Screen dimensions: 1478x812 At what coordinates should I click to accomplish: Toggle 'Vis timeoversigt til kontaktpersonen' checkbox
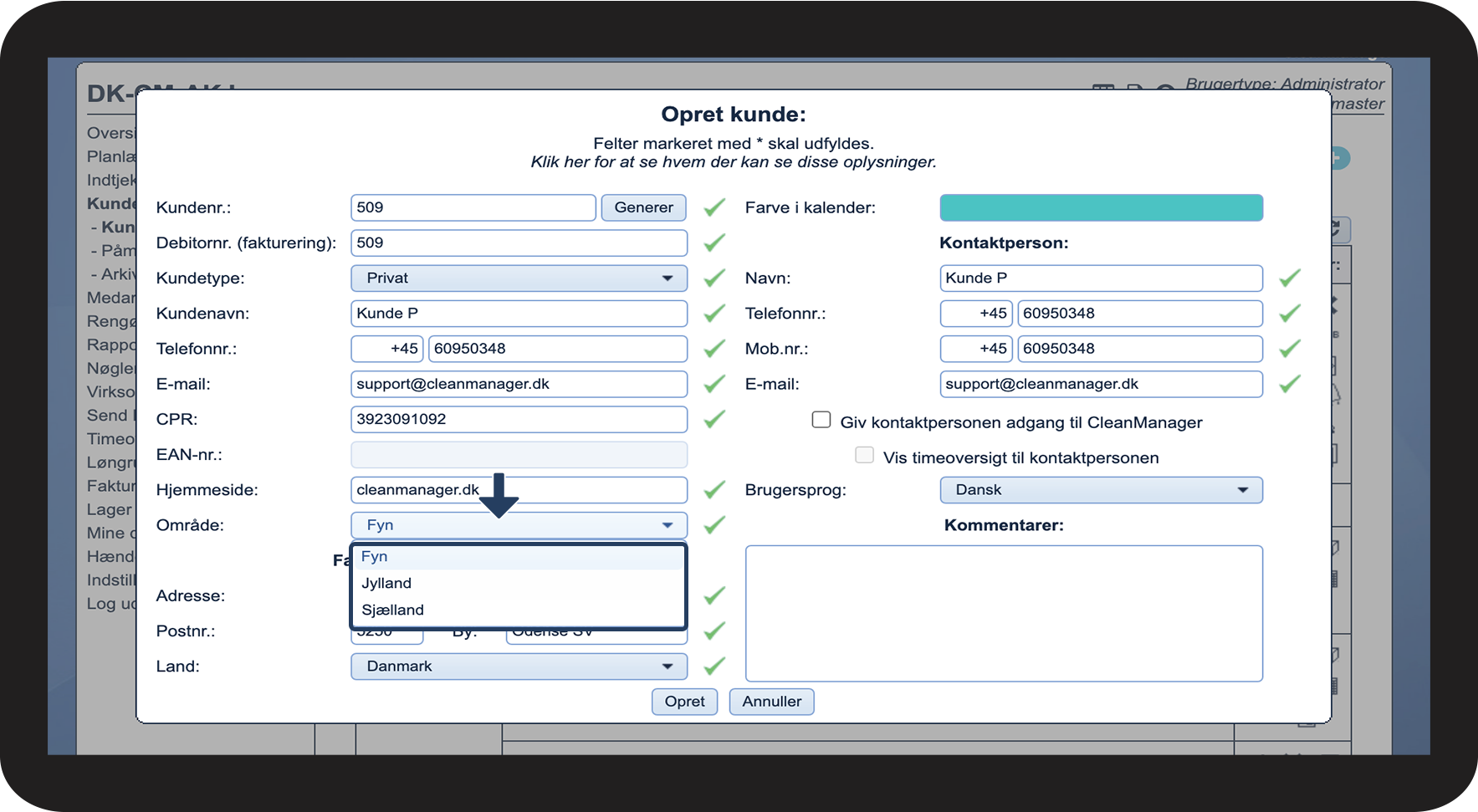[x=864, y=456]
